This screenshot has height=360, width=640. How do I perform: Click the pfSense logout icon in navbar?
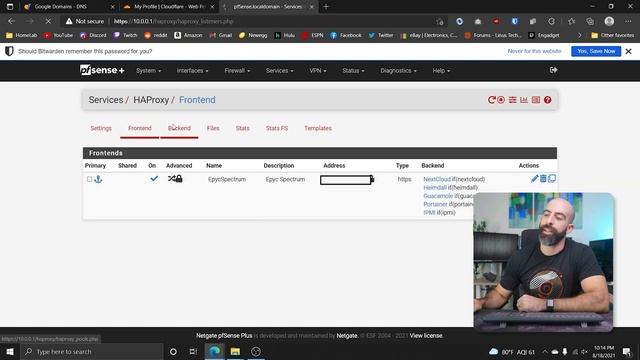coord(553,70)
